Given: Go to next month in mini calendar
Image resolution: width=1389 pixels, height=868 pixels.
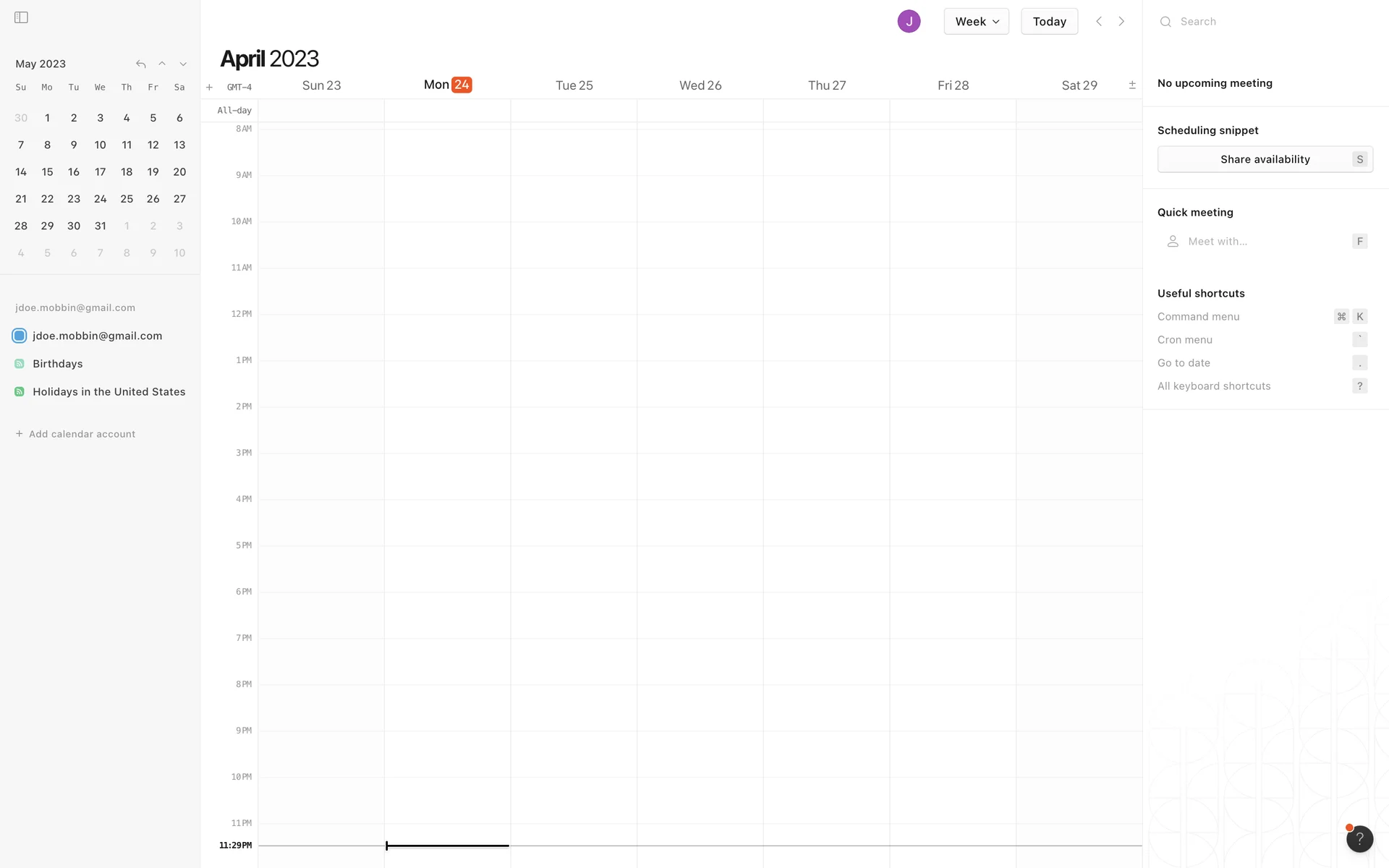Looking at the screenshot, I should pyautogui.click(x=183, y=64).
